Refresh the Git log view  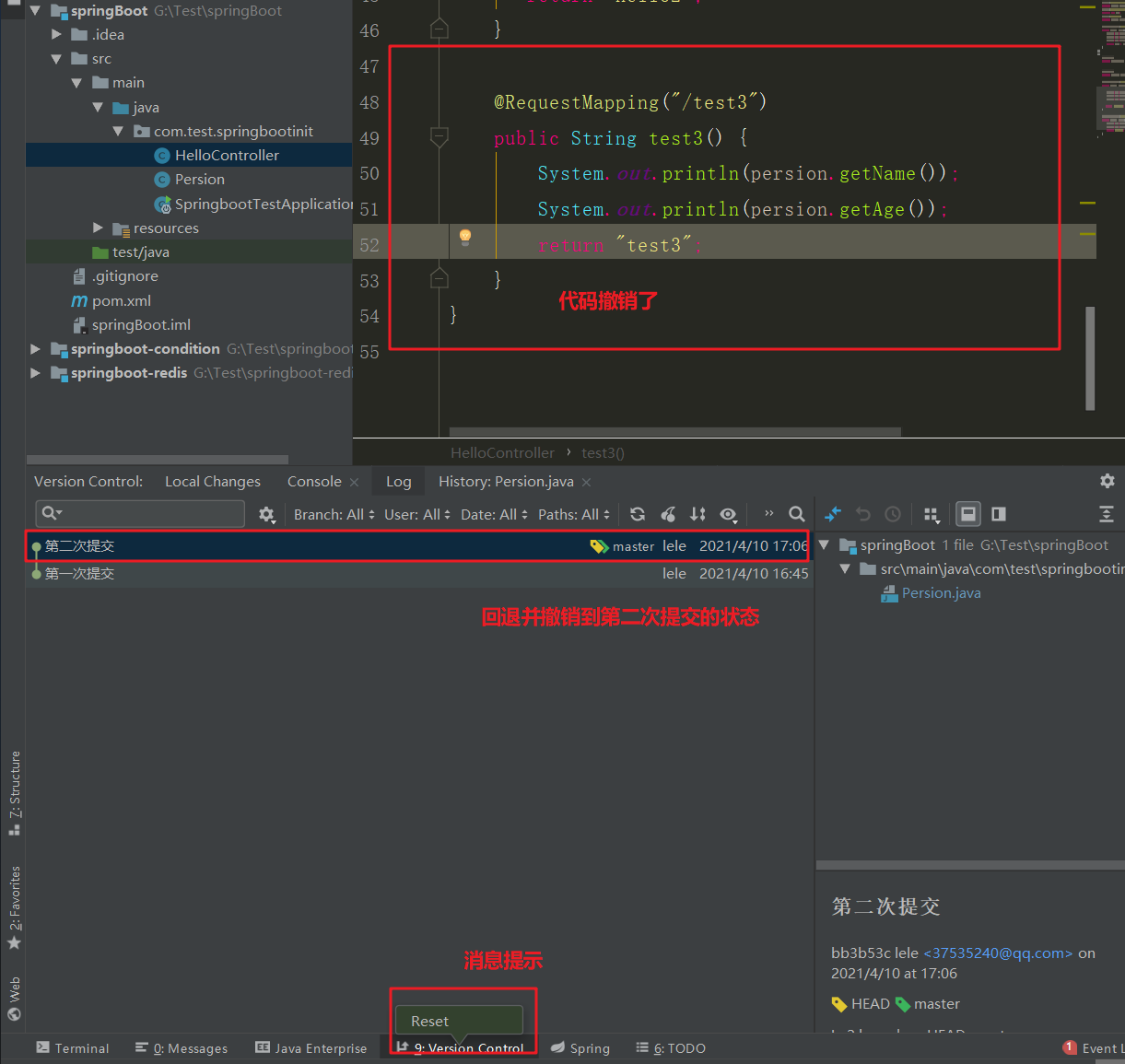point(637,514)
